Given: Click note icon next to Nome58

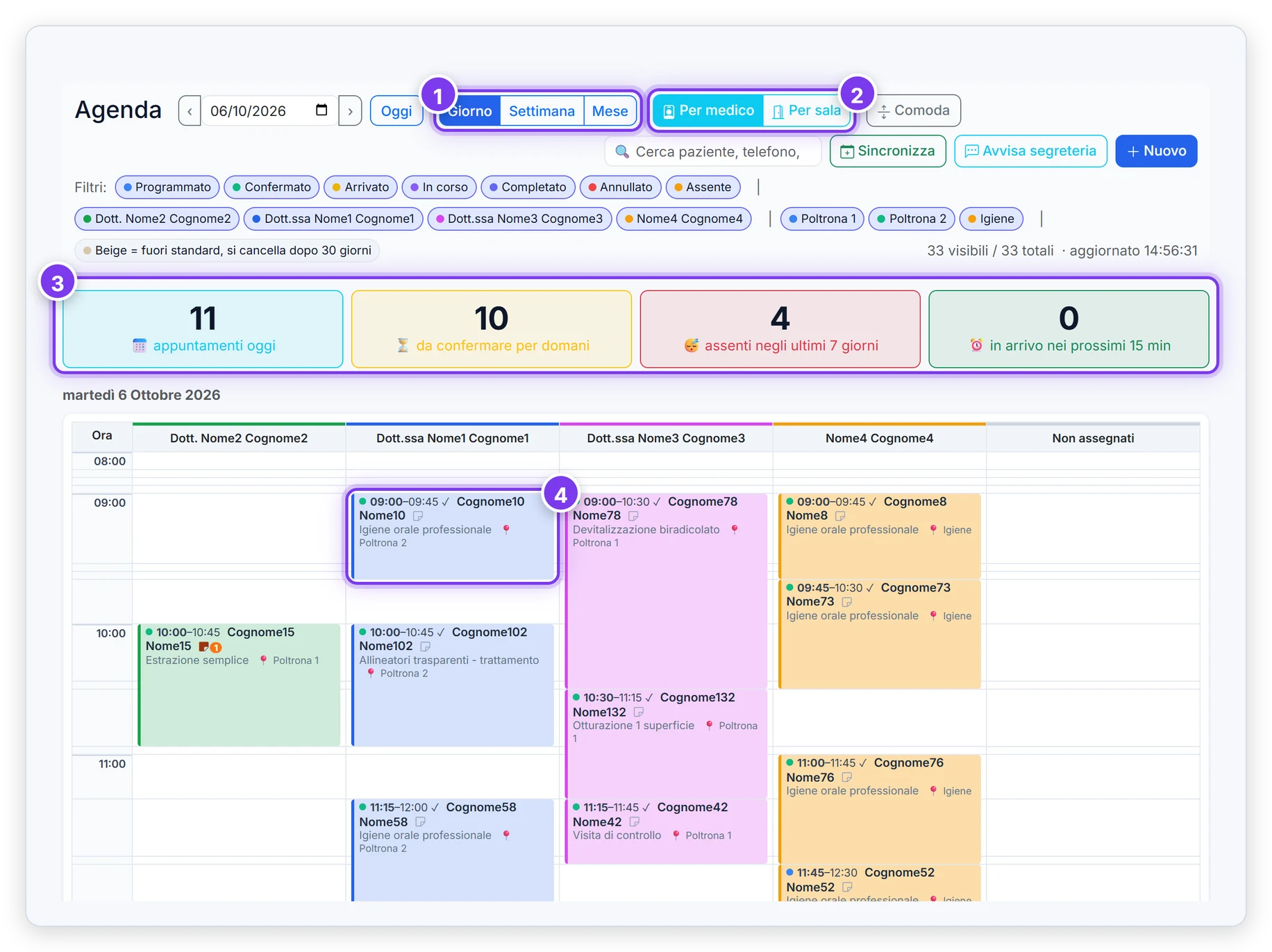Looking at the screenshot, I should tap(420, 821).
